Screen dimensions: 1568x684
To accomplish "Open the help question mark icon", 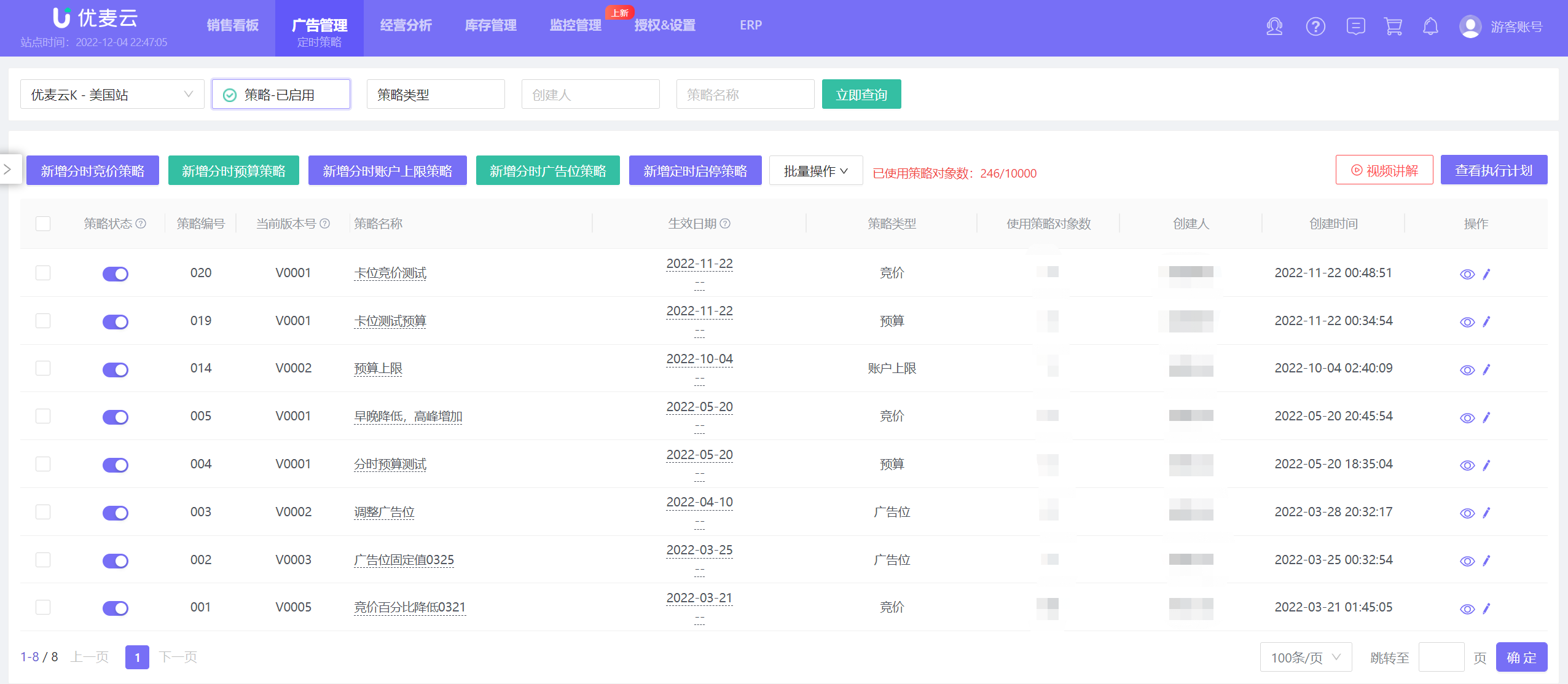I will click(1315, 26).
